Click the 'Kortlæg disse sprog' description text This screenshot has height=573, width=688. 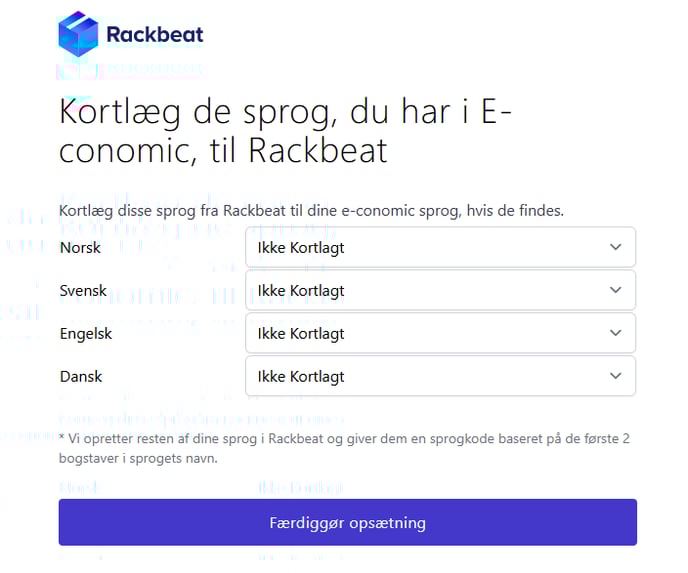tap(311, 211)
